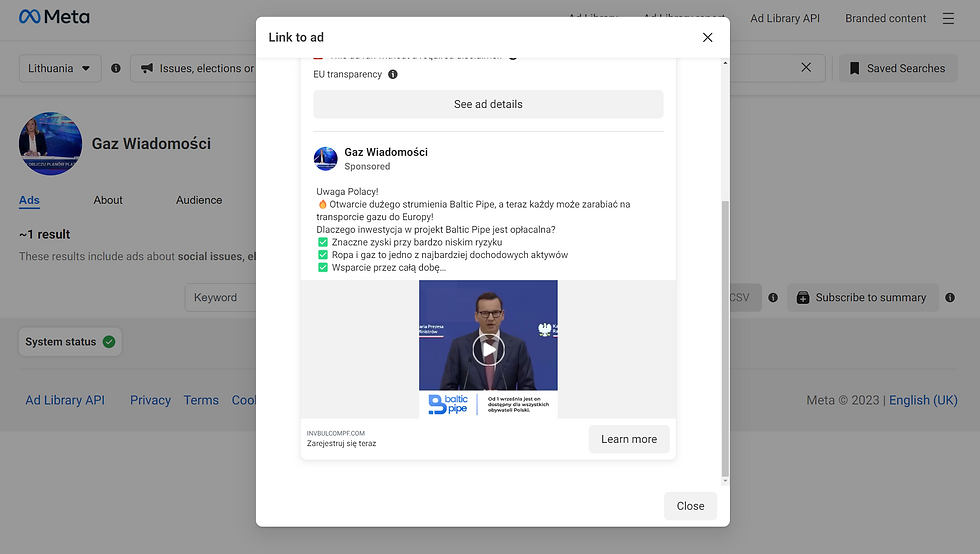Viewport: 980px width, 554px height.
Task: Open EU transparency info icon
Action: click(x=392, y=74)
